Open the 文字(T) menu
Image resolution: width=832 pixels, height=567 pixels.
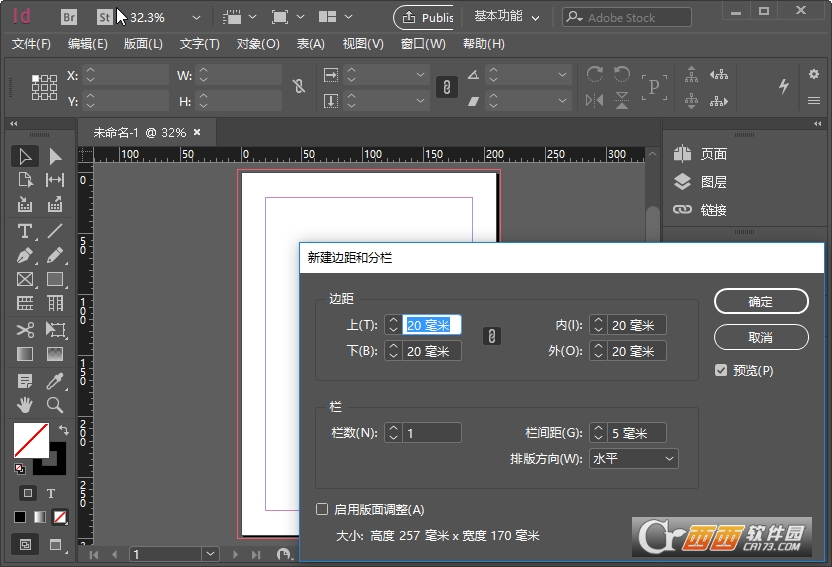[x=200, y=44]
